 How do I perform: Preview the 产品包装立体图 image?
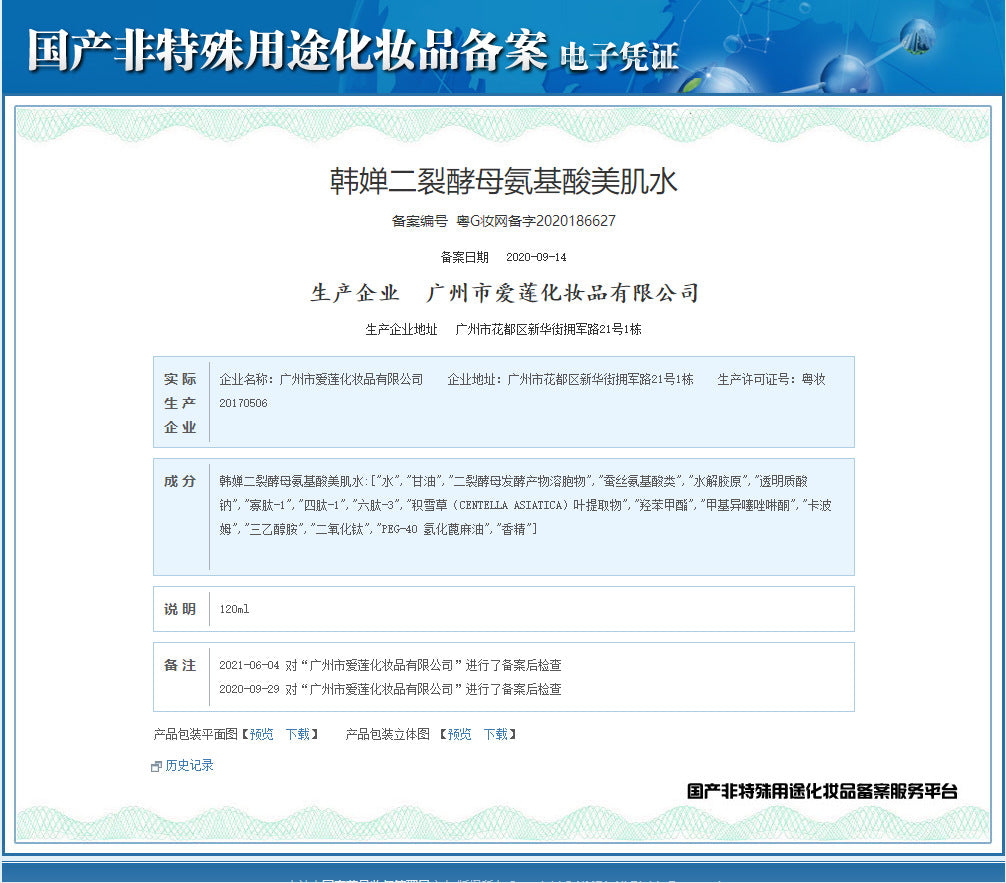459,734
